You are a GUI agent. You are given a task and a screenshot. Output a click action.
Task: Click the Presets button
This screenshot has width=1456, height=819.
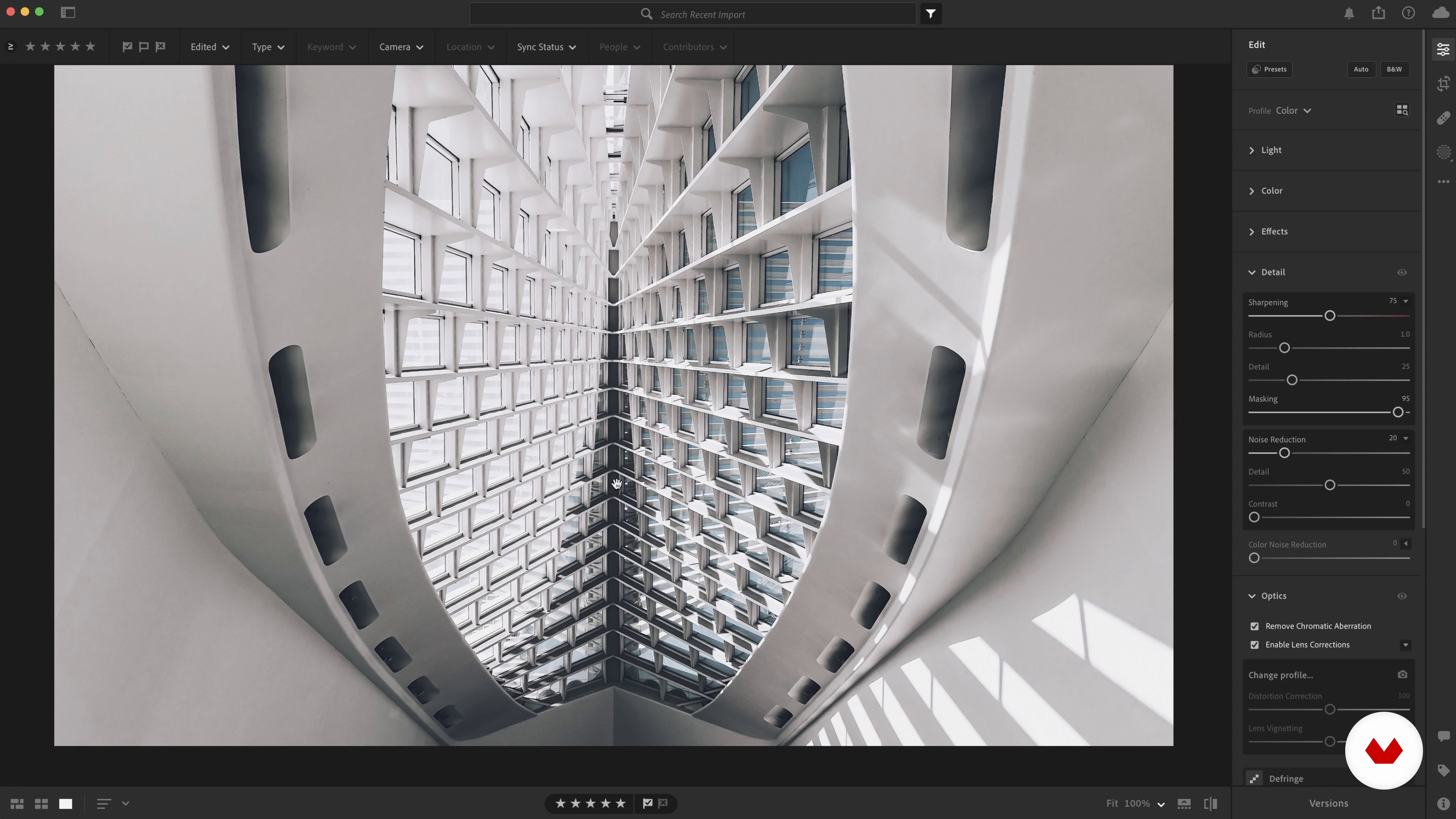click(1269, 69)
